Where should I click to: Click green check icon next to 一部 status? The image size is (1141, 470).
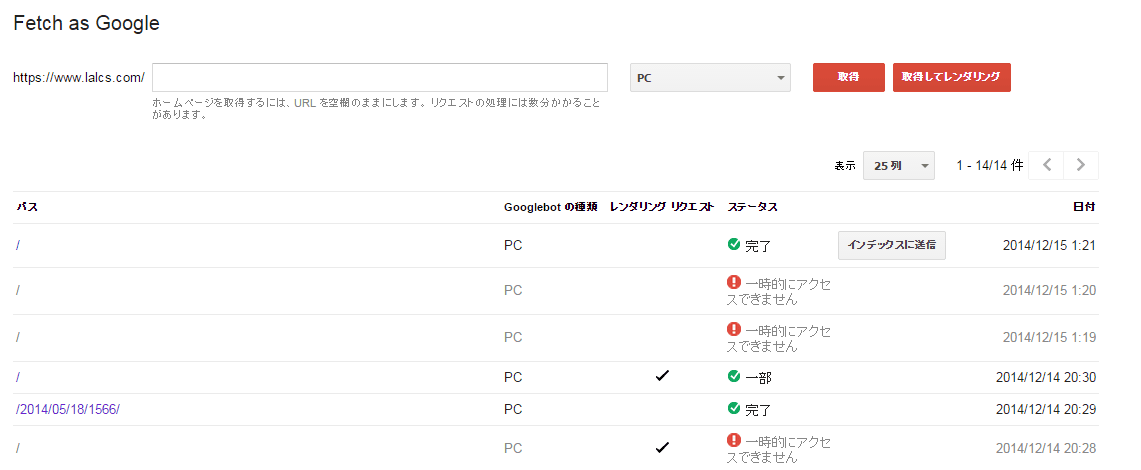pyautogui.click(x=734, y=377)
